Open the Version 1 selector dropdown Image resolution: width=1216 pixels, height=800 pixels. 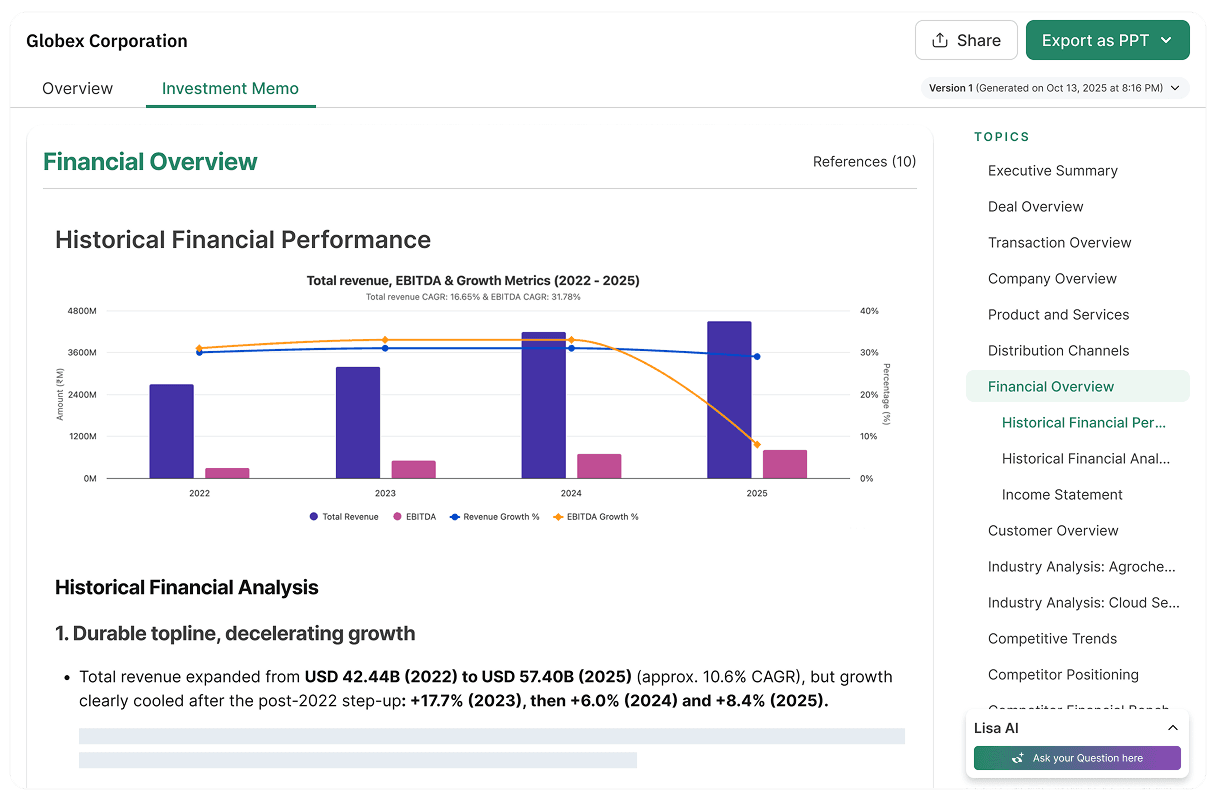(x=1055, y=88)
